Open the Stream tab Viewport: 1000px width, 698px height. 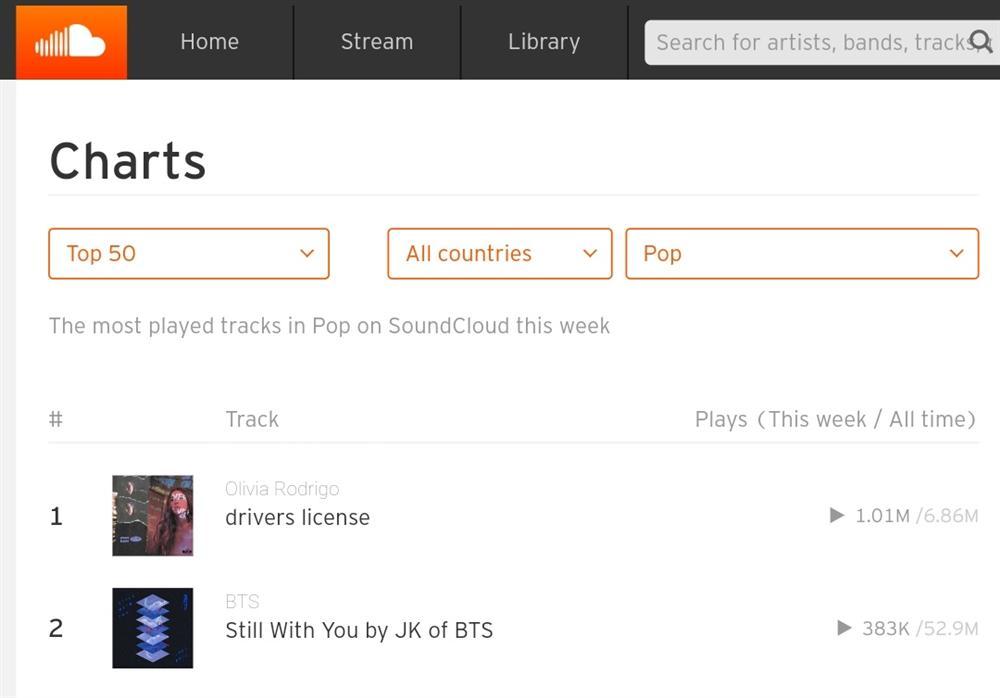(376, 42)
